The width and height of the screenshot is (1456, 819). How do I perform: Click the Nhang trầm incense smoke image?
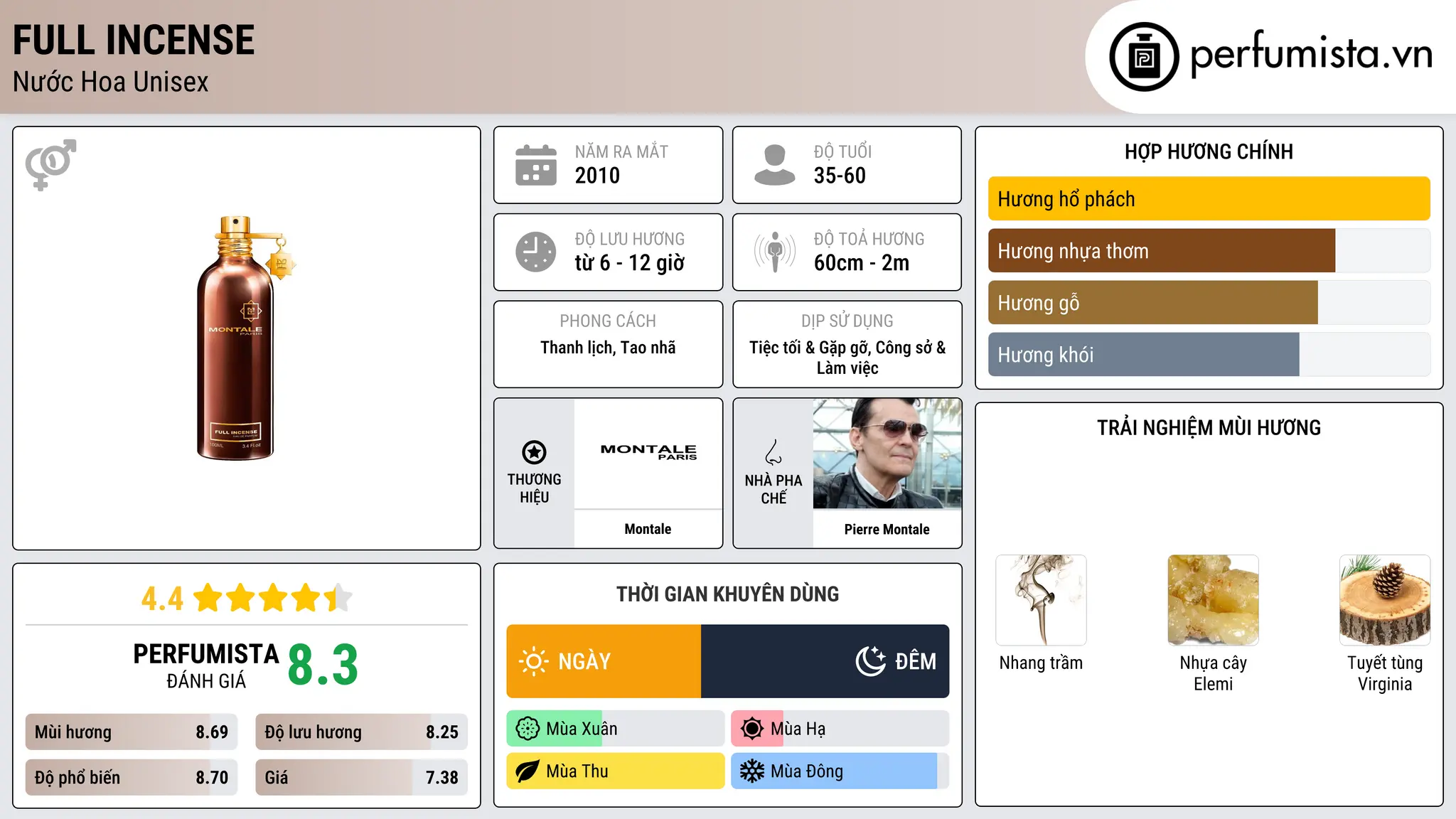coord(1041,600)
